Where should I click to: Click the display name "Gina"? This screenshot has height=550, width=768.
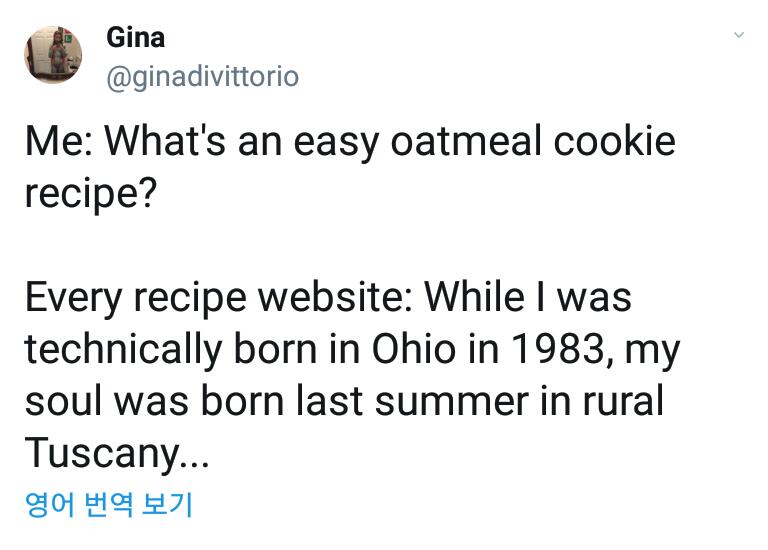pos(135,38)
